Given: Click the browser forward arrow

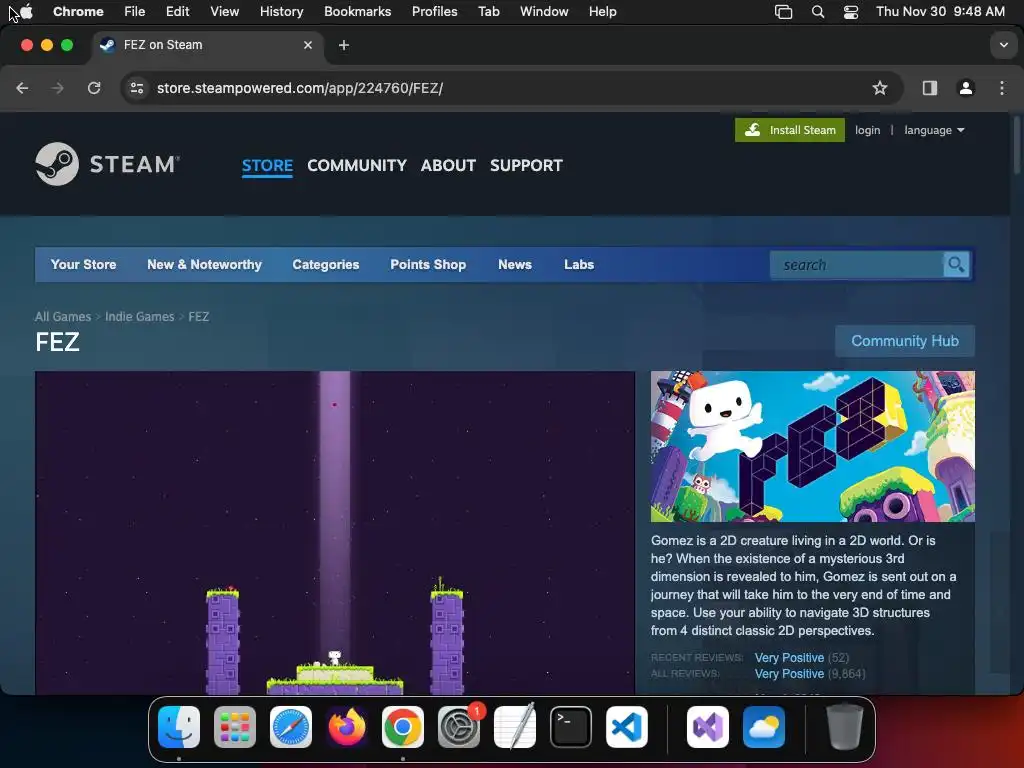Looking at the screenshot, I should click(x=57, y=88).
